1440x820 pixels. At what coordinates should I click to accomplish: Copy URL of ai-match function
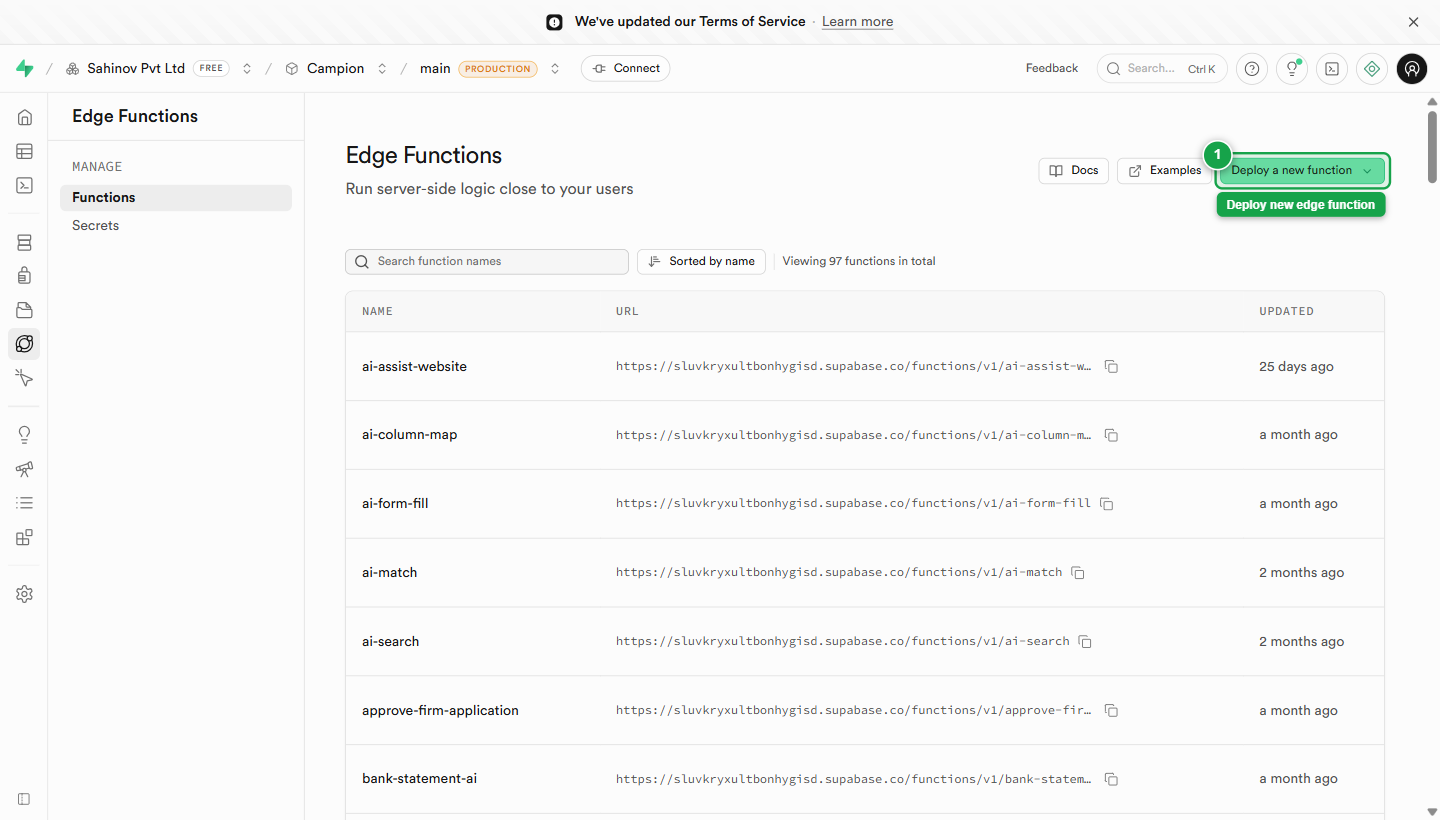(1078, 573)
